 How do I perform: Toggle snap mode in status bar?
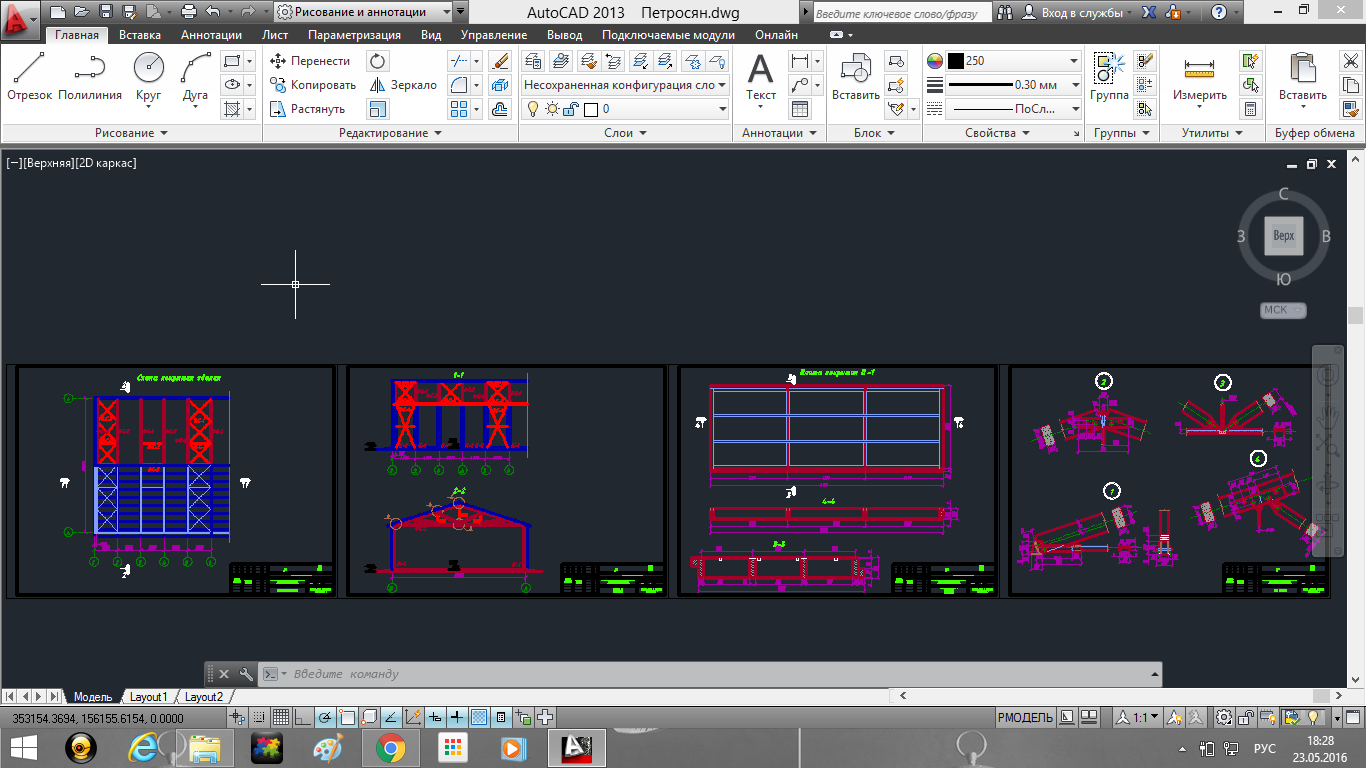259,717
